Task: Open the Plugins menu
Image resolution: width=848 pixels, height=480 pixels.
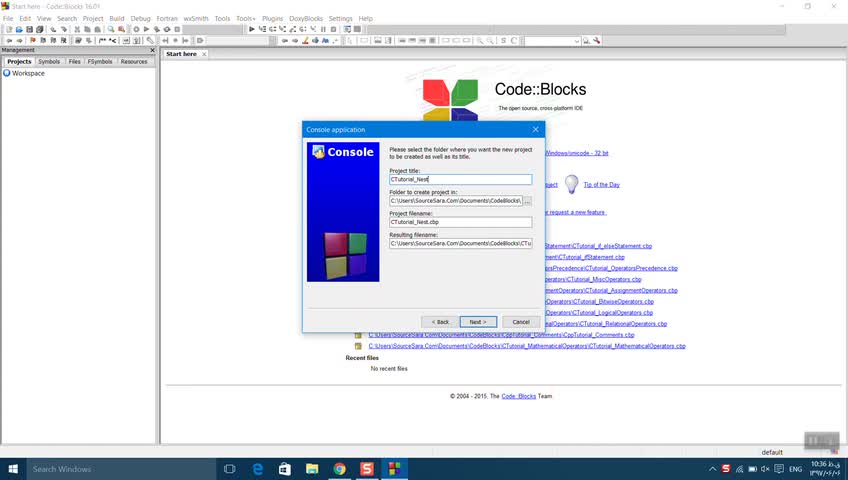Action: pyautogui.click(x=272, y=18)
